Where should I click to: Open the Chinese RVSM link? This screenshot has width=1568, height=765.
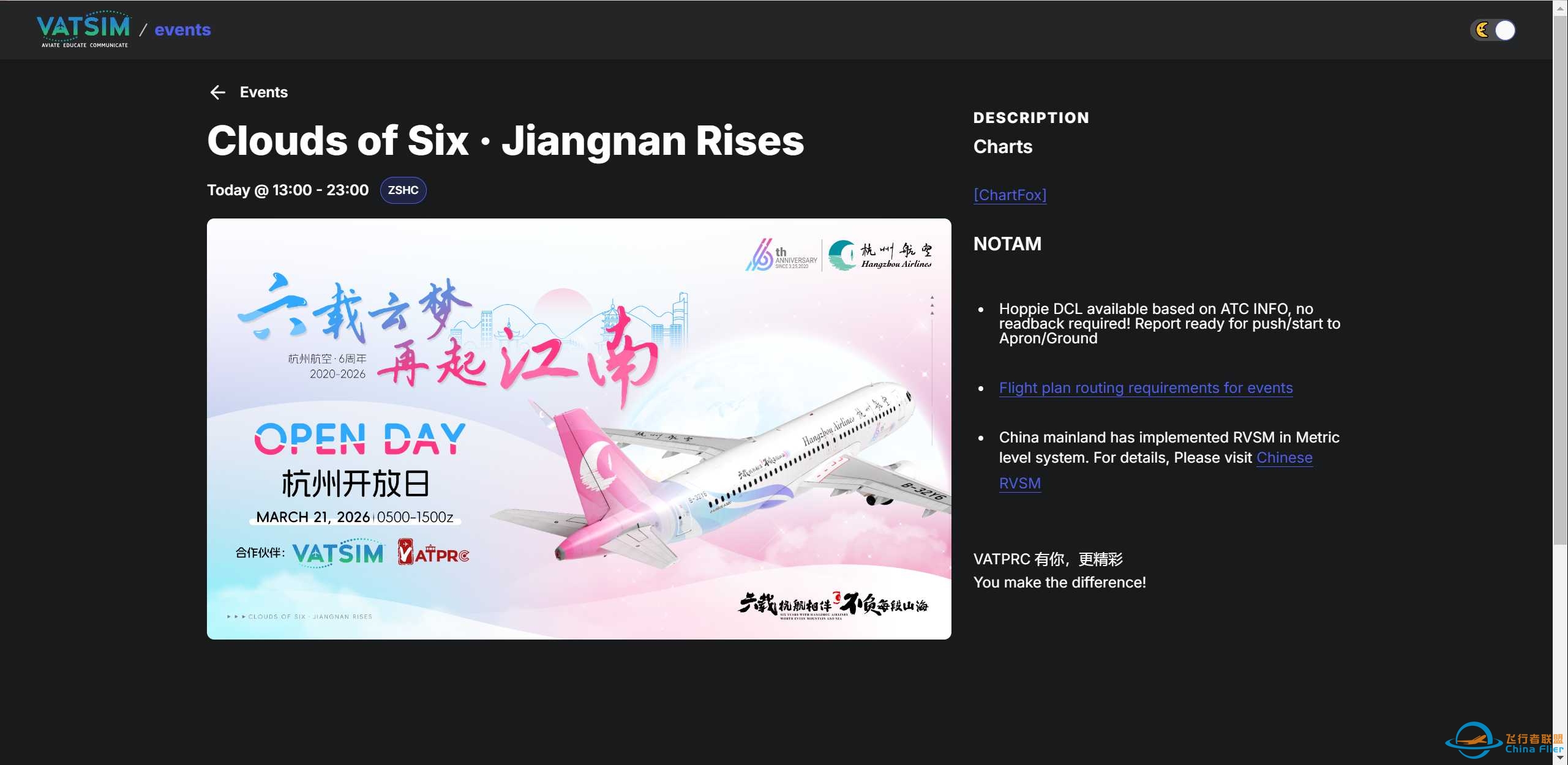pyautogui.click(x=1156, y=470)
